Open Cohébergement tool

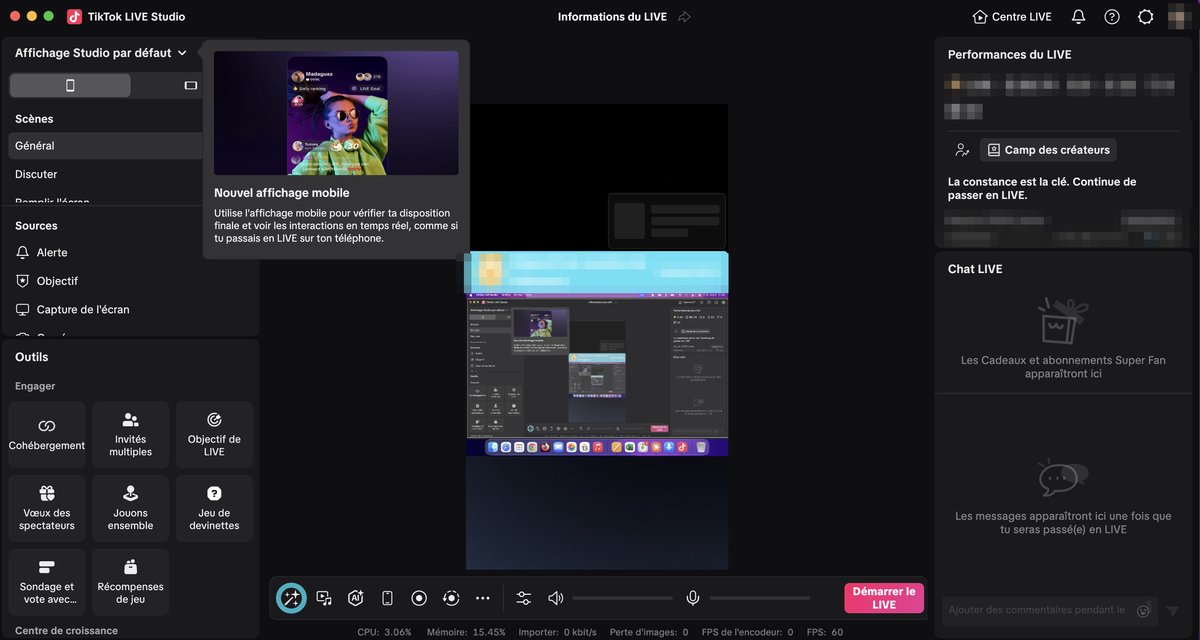pyautogui.click(x=46, y=435)
